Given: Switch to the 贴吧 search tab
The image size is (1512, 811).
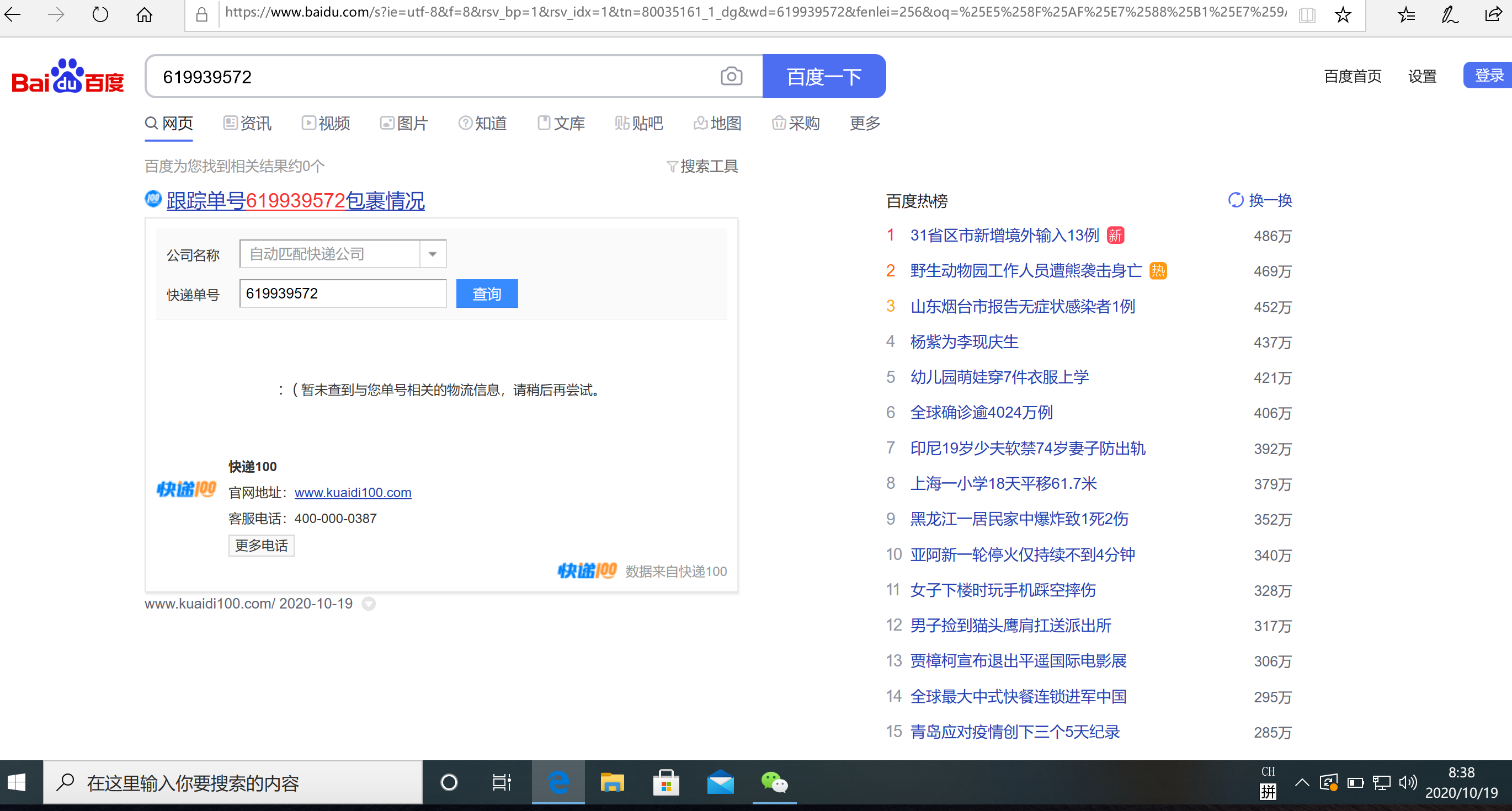Looking at the screenshot, I should tap(638, 123).
